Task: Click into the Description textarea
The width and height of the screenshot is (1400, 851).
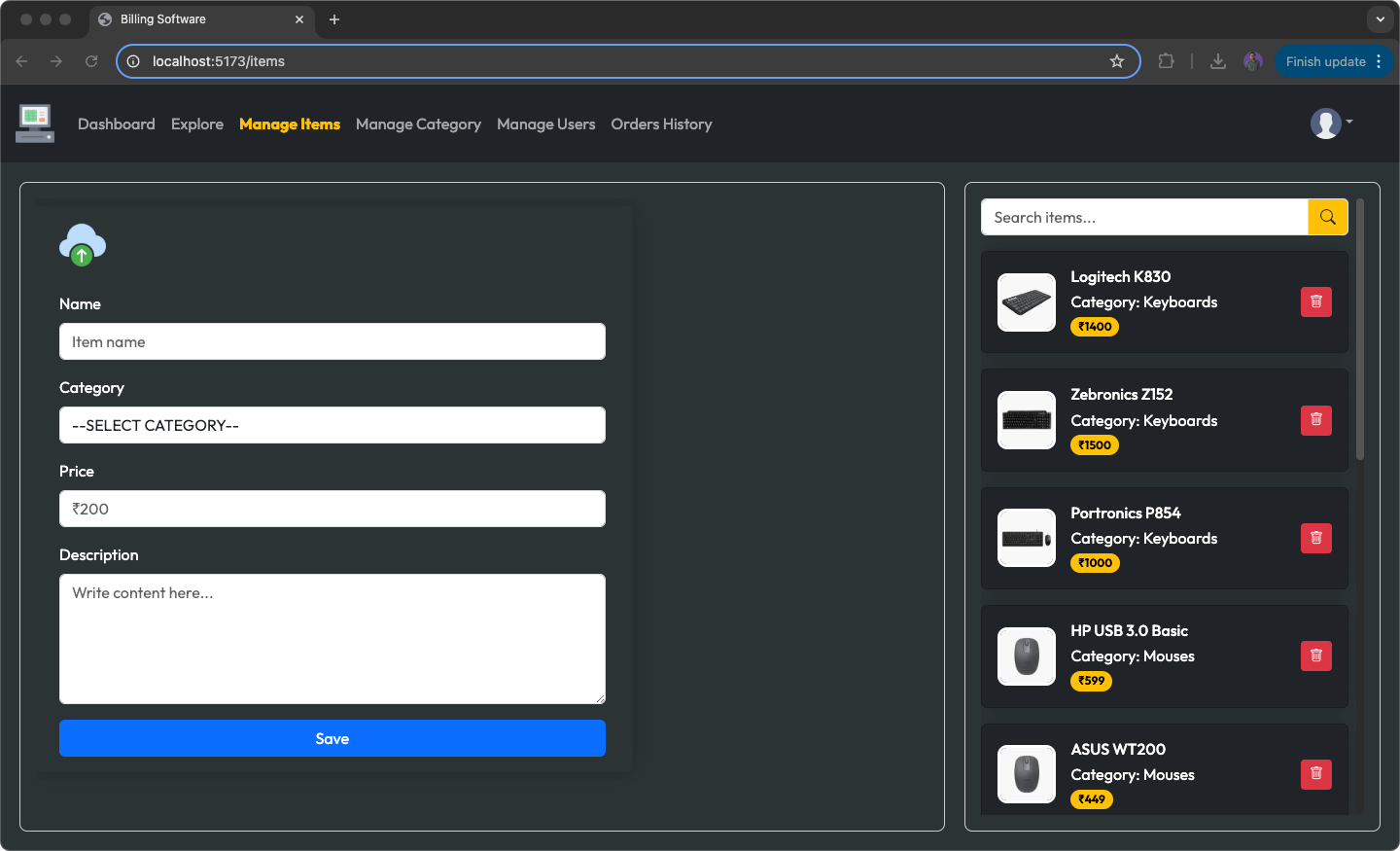Action: coord(332,639)
